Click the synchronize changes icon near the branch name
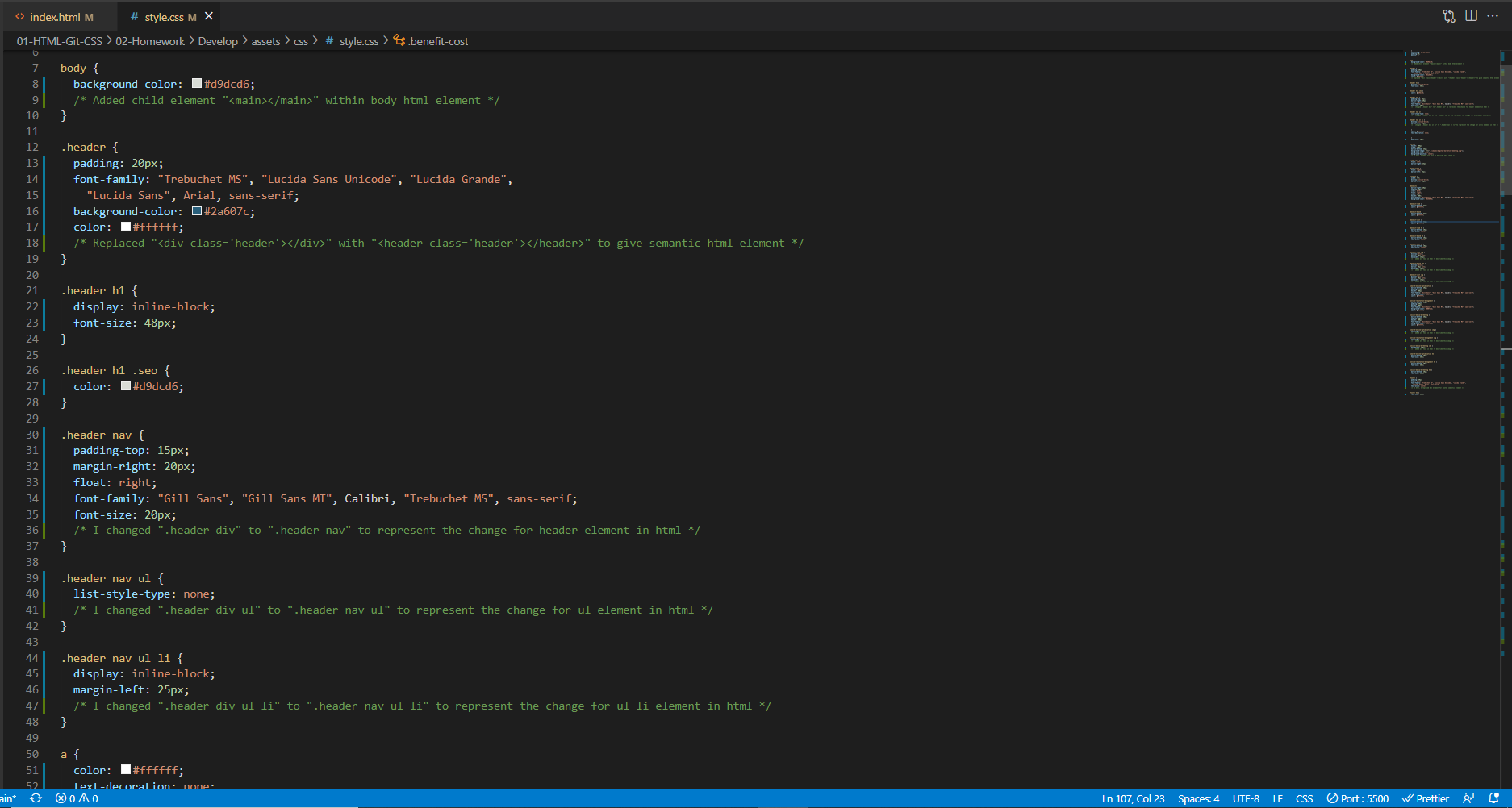 [36, 798]
